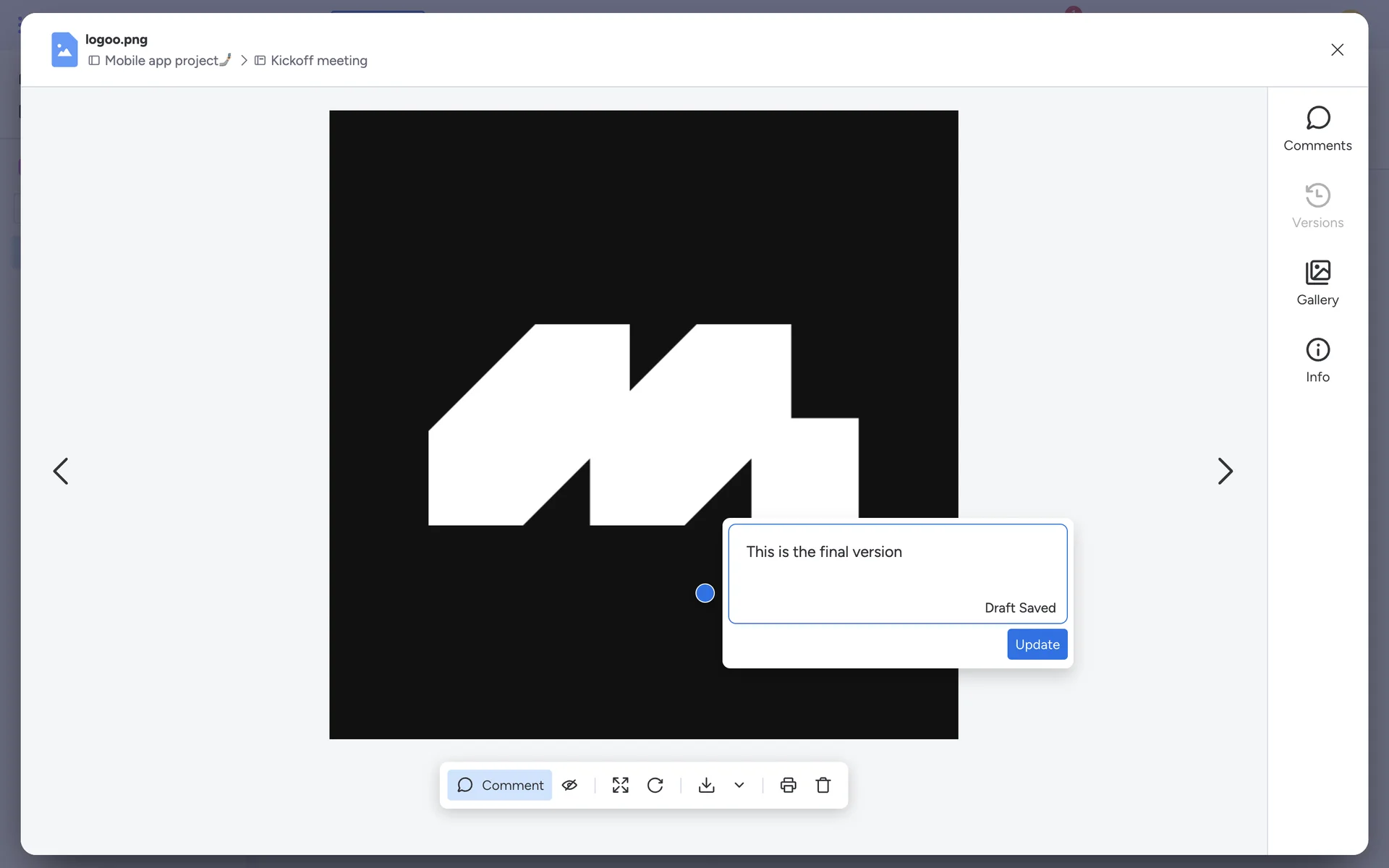Click the fullscreen expand icon
1389x868 pixels.
pyautogui.click(x=620, y=785)
